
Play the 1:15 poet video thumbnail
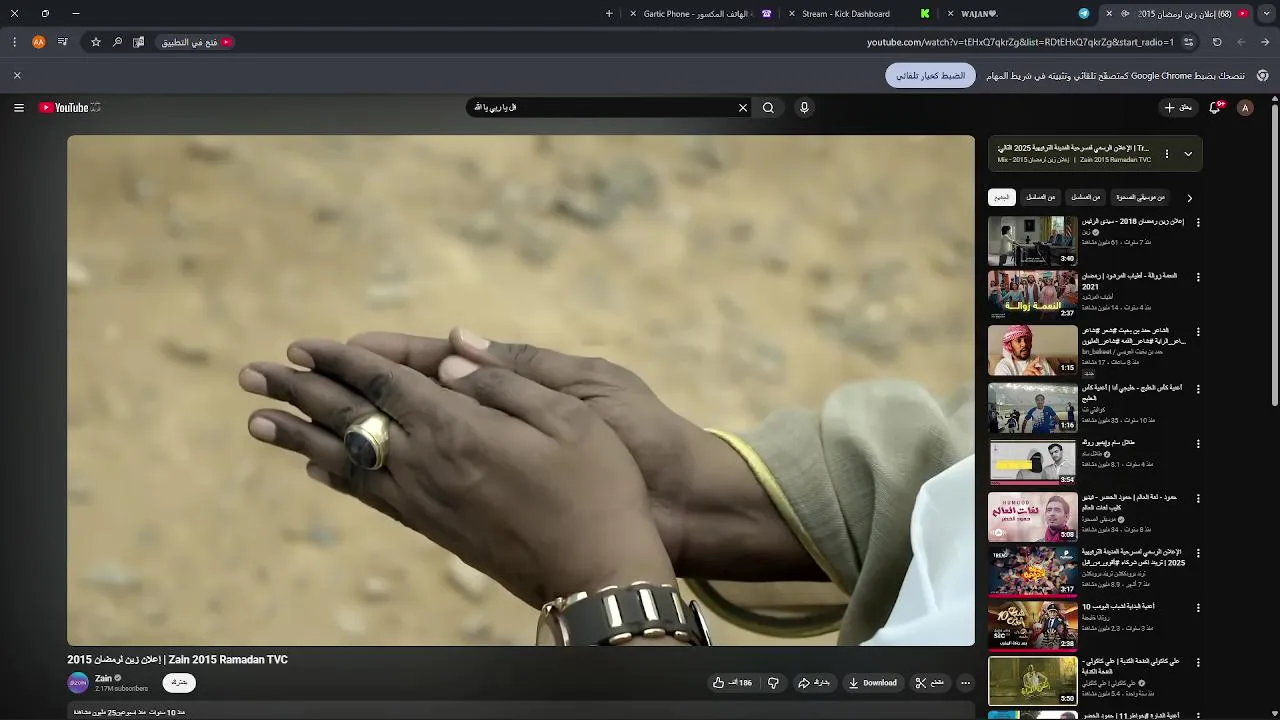tap(1033, 350)
